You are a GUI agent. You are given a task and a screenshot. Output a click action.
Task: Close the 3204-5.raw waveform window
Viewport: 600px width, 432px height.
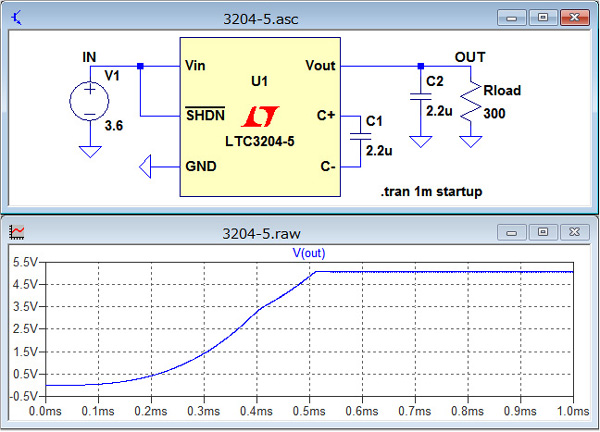572,231
